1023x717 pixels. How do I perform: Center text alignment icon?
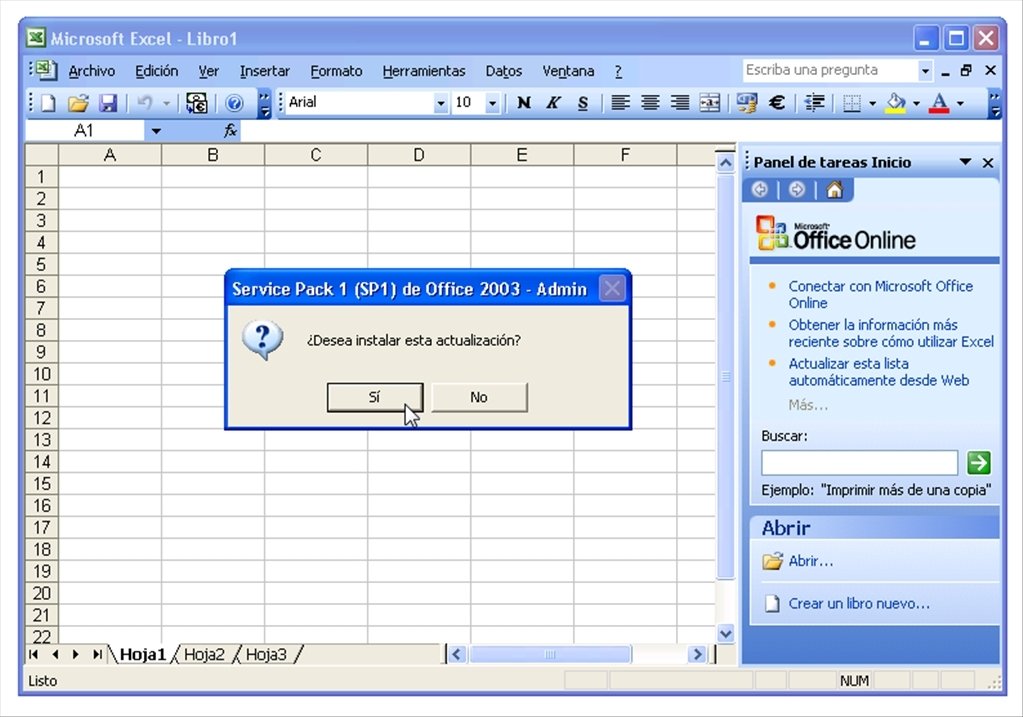pyautogui.click(x=650, y=102)
